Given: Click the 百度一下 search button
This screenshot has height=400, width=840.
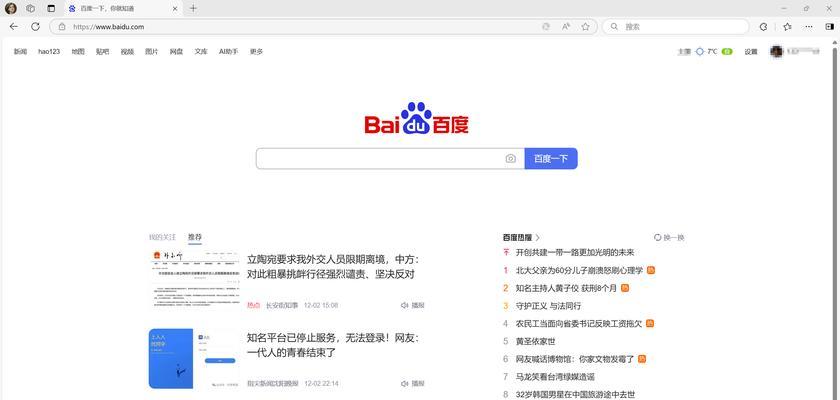Looking at the screenshot, I should click(x=551, y=159).
